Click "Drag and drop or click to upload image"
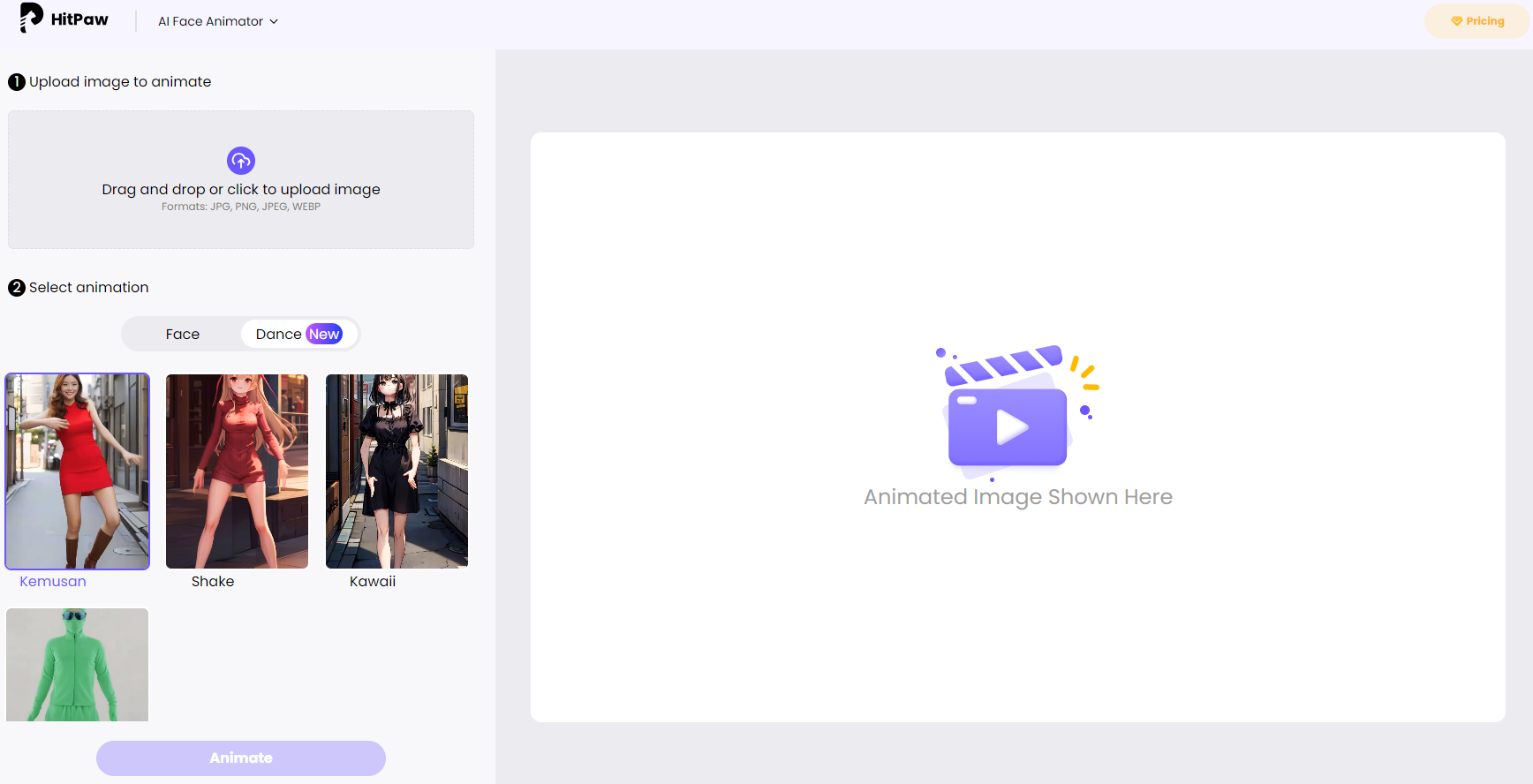This screenshot has height=784, width=1533. (241, 189)
